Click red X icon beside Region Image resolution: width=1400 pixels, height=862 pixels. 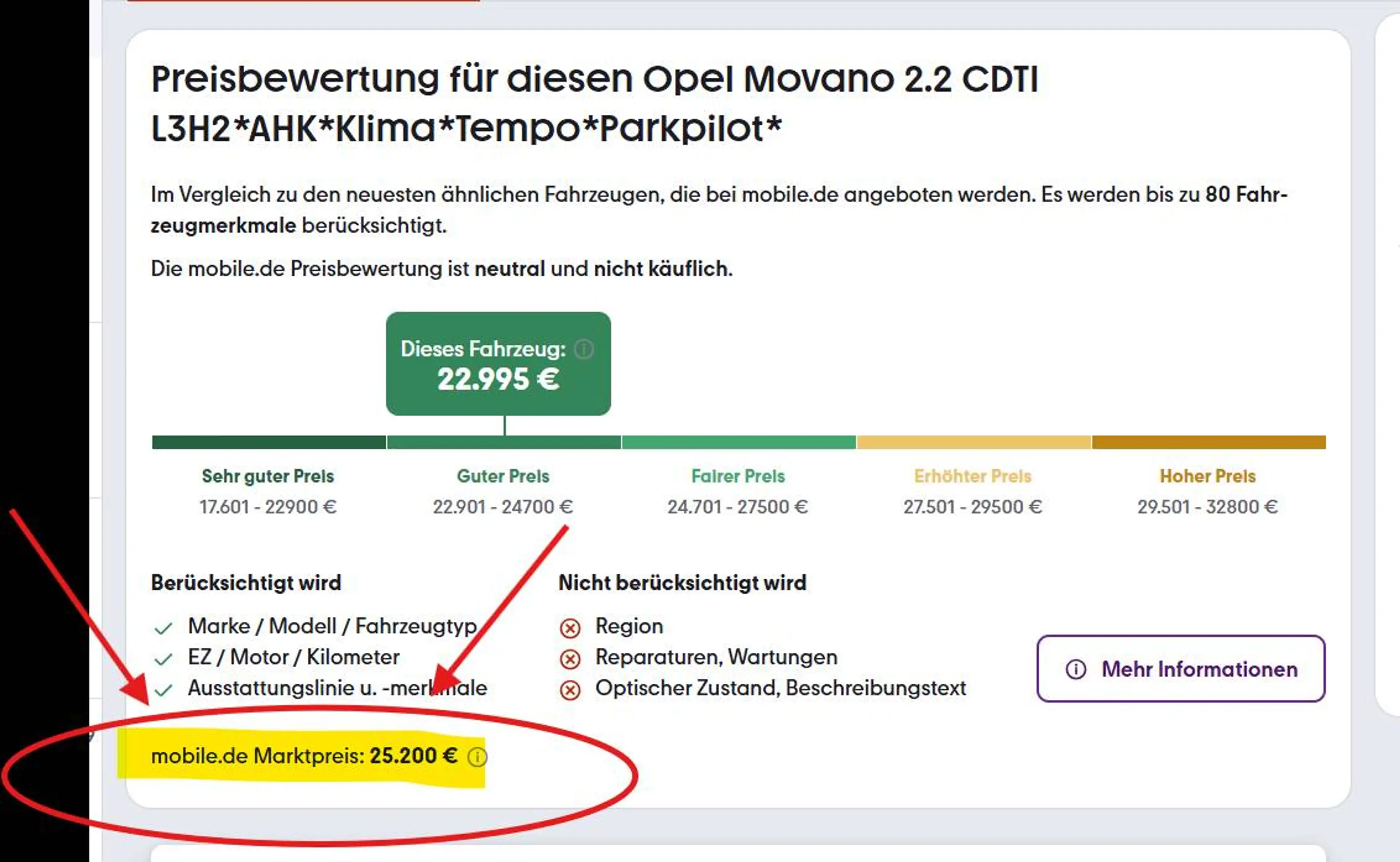570,628
